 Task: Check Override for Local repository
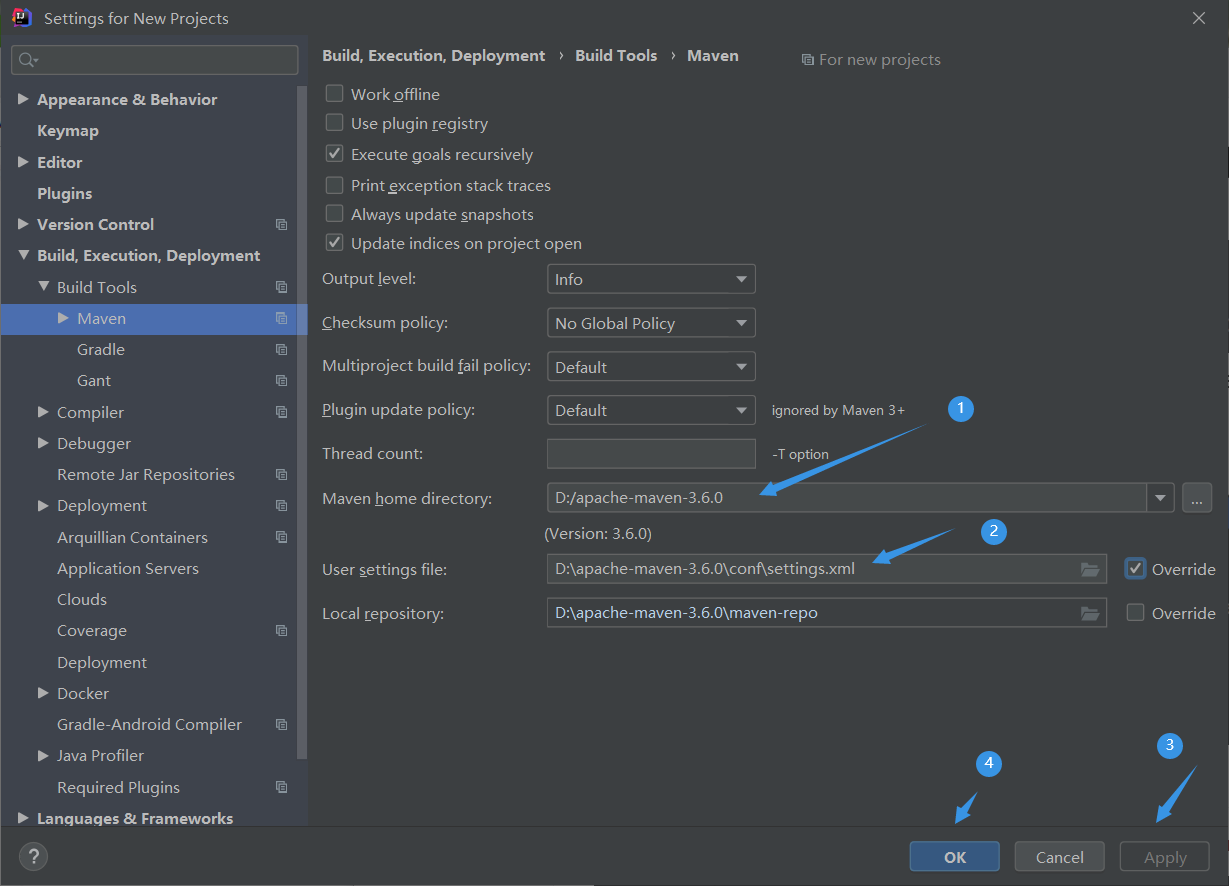(x=1135, y=613)
